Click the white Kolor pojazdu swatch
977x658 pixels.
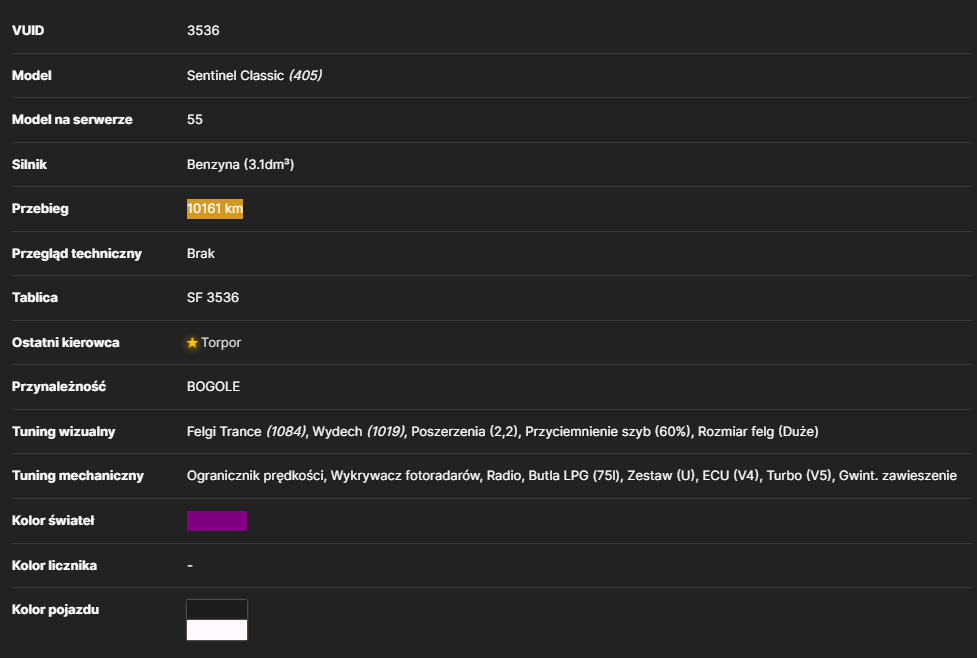[x=217, y=630]
